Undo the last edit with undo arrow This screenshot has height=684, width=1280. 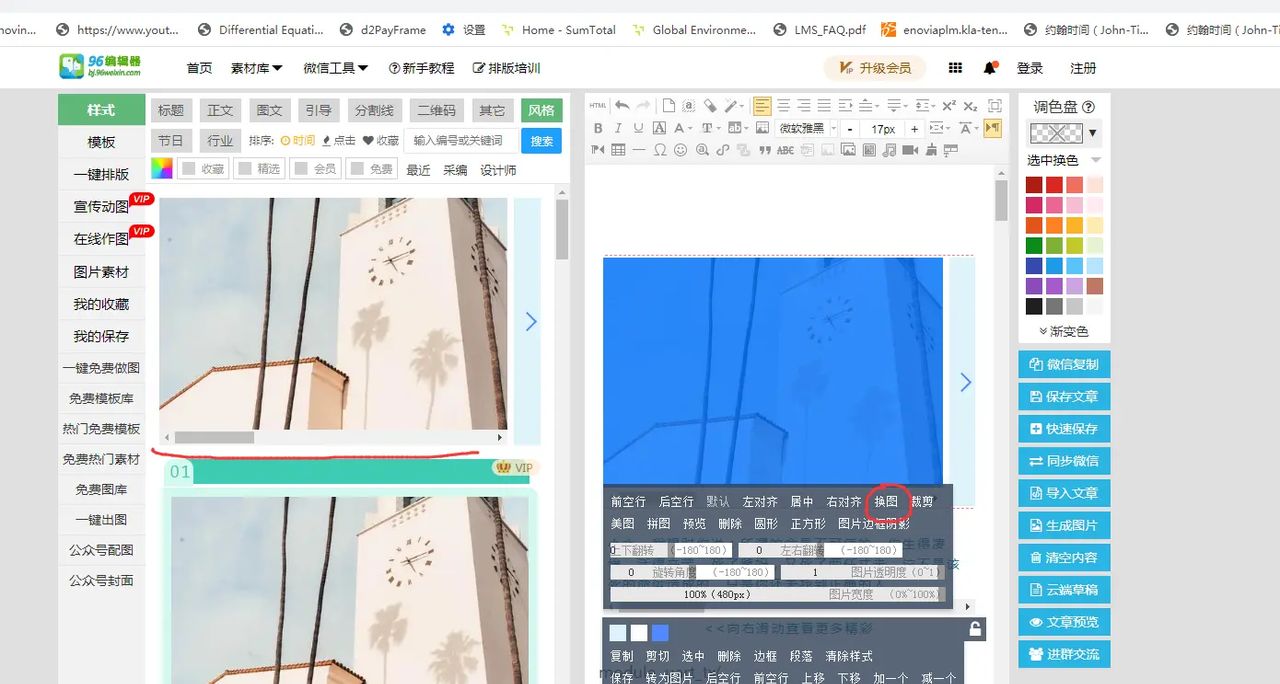tap(621, 105)
